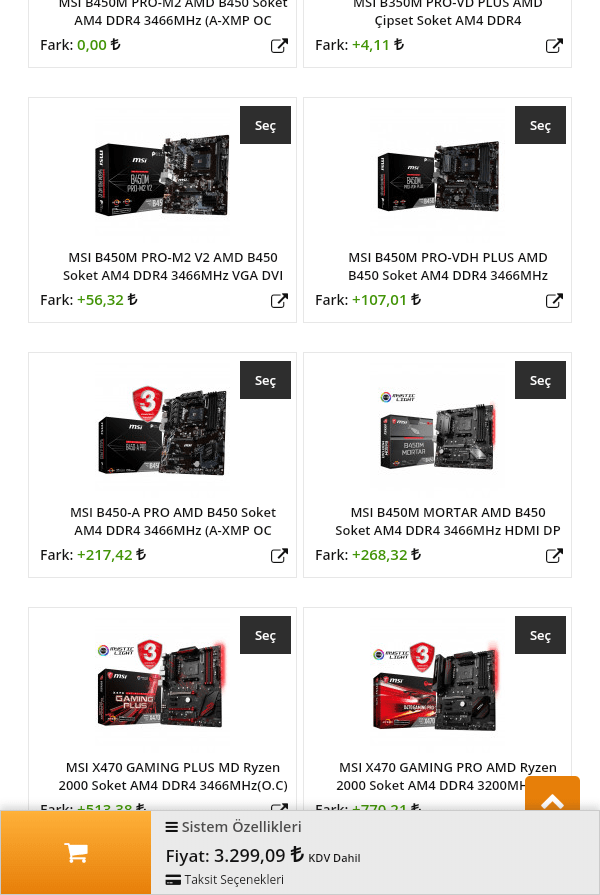The height and width of the screenshot is (895, 600).
Task: Open external link icon for MSI B450-A PRO
Action: point(279,556)
